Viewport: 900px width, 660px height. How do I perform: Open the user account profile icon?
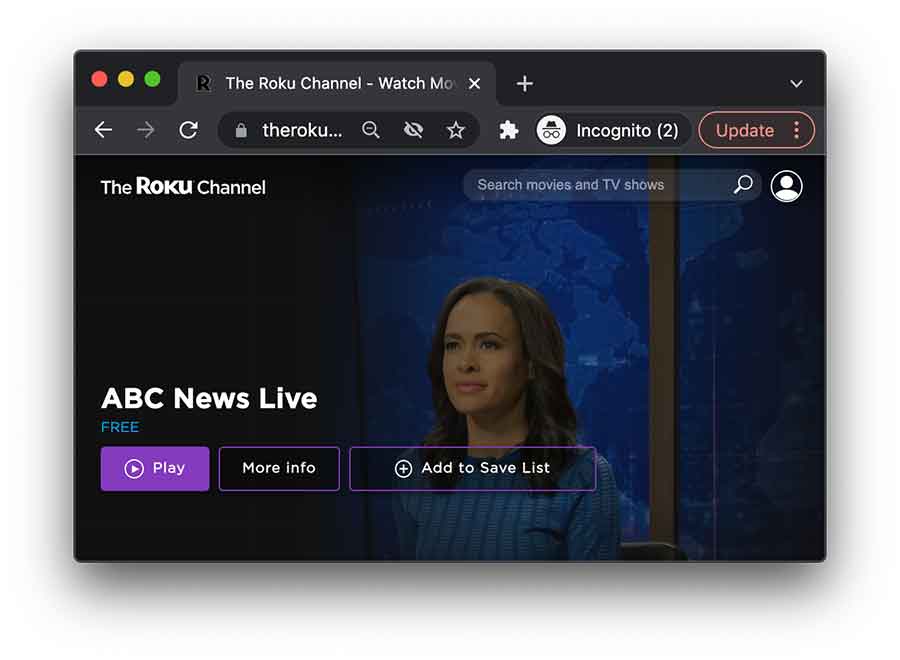click(786, 185)
